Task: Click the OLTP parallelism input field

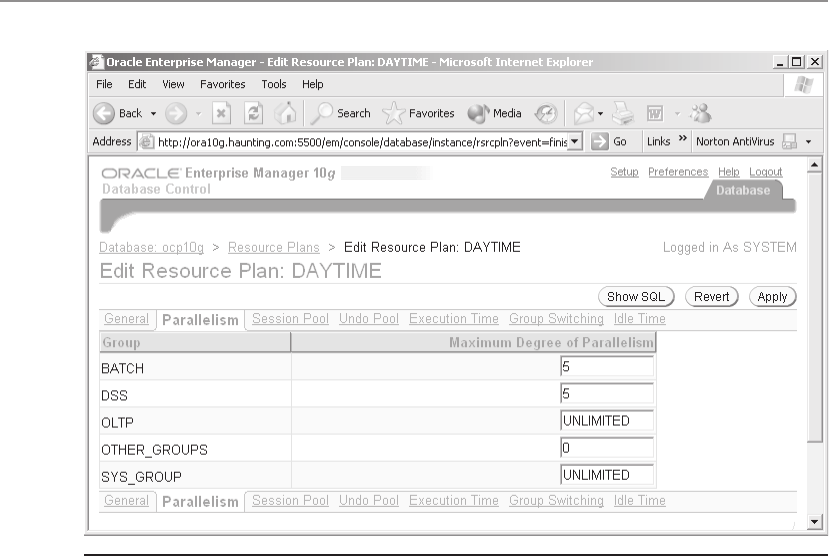Action: [x=607, y=420]
